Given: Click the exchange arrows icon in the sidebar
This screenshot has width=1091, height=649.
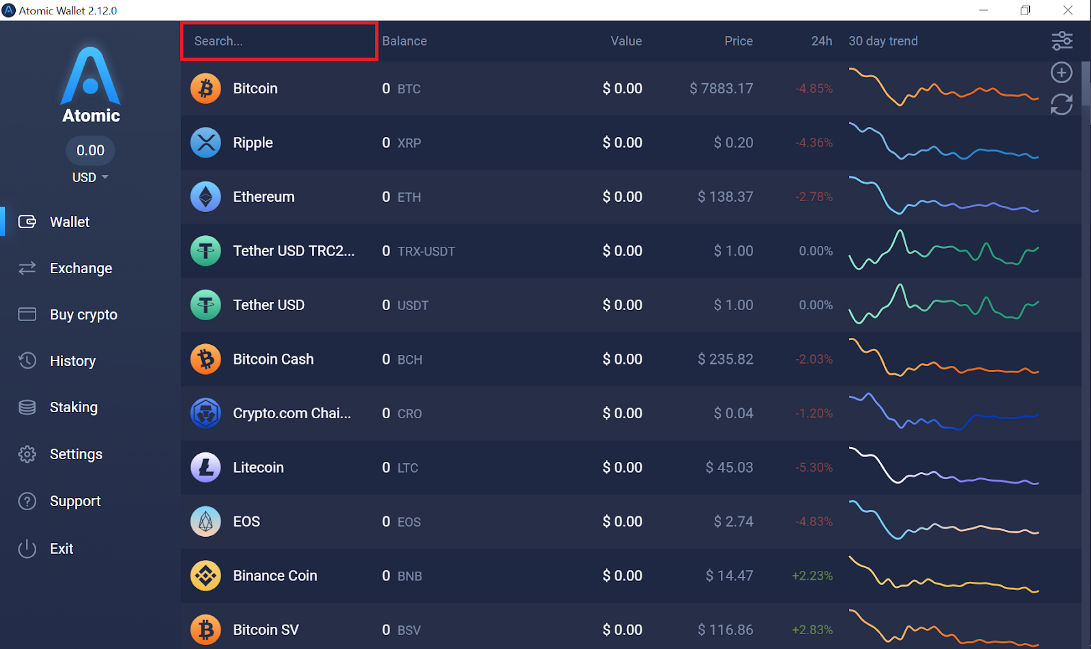Looking at the screenshot, I should click(27, 268).
